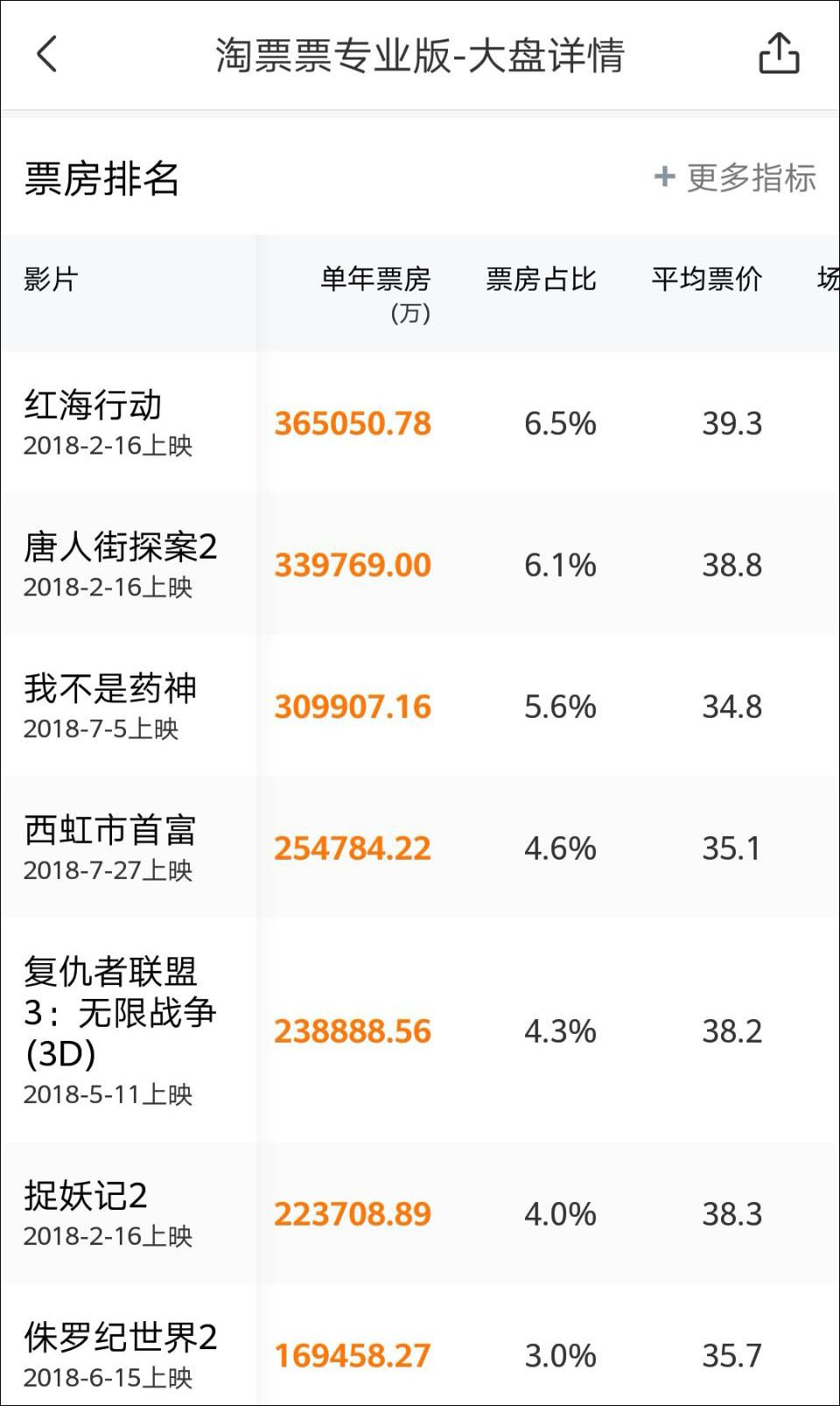Click the partially visible column header at right edge

[827, 279]
